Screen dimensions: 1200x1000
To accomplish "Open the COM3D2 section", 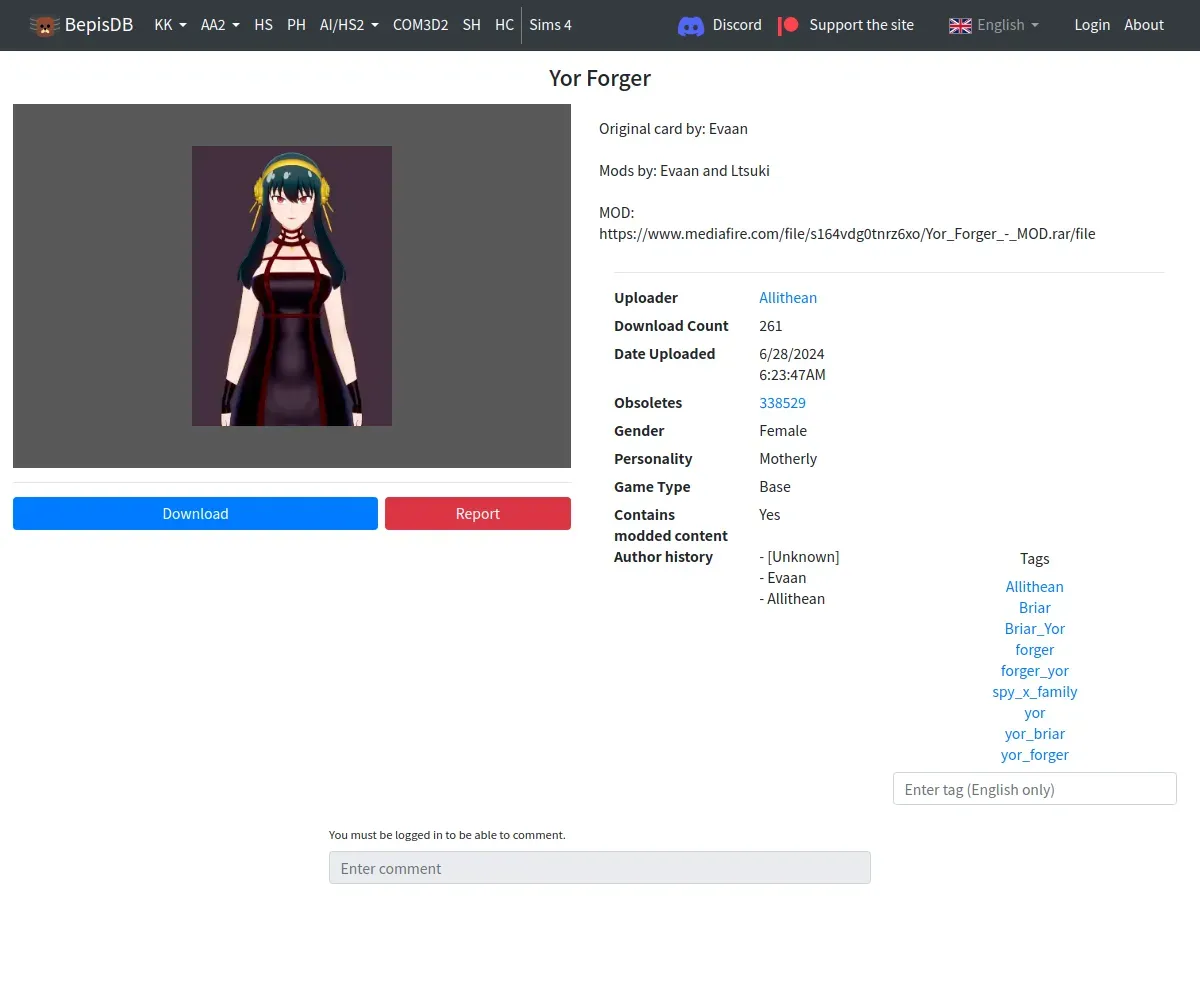I will (420, 25).
